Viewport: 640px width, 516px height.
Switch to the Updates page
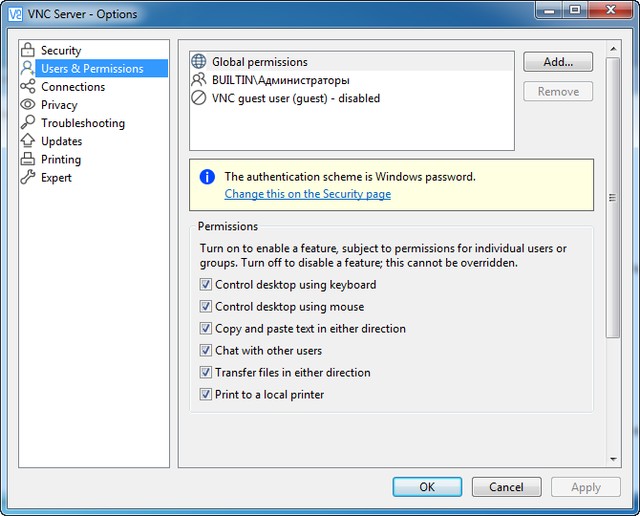point(62,141)
